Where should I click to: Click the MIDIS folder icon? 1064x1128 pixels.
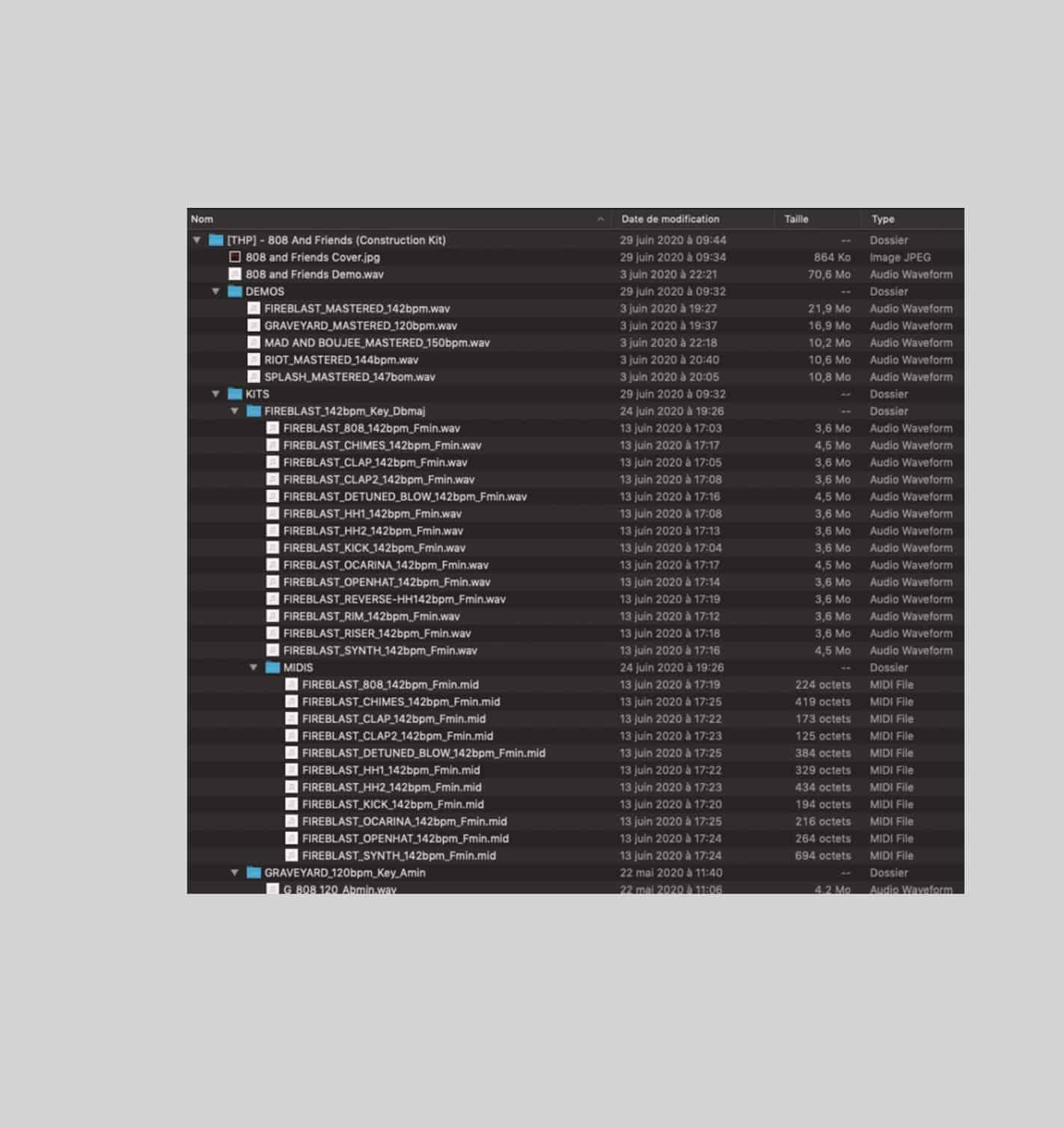[273, 668]
